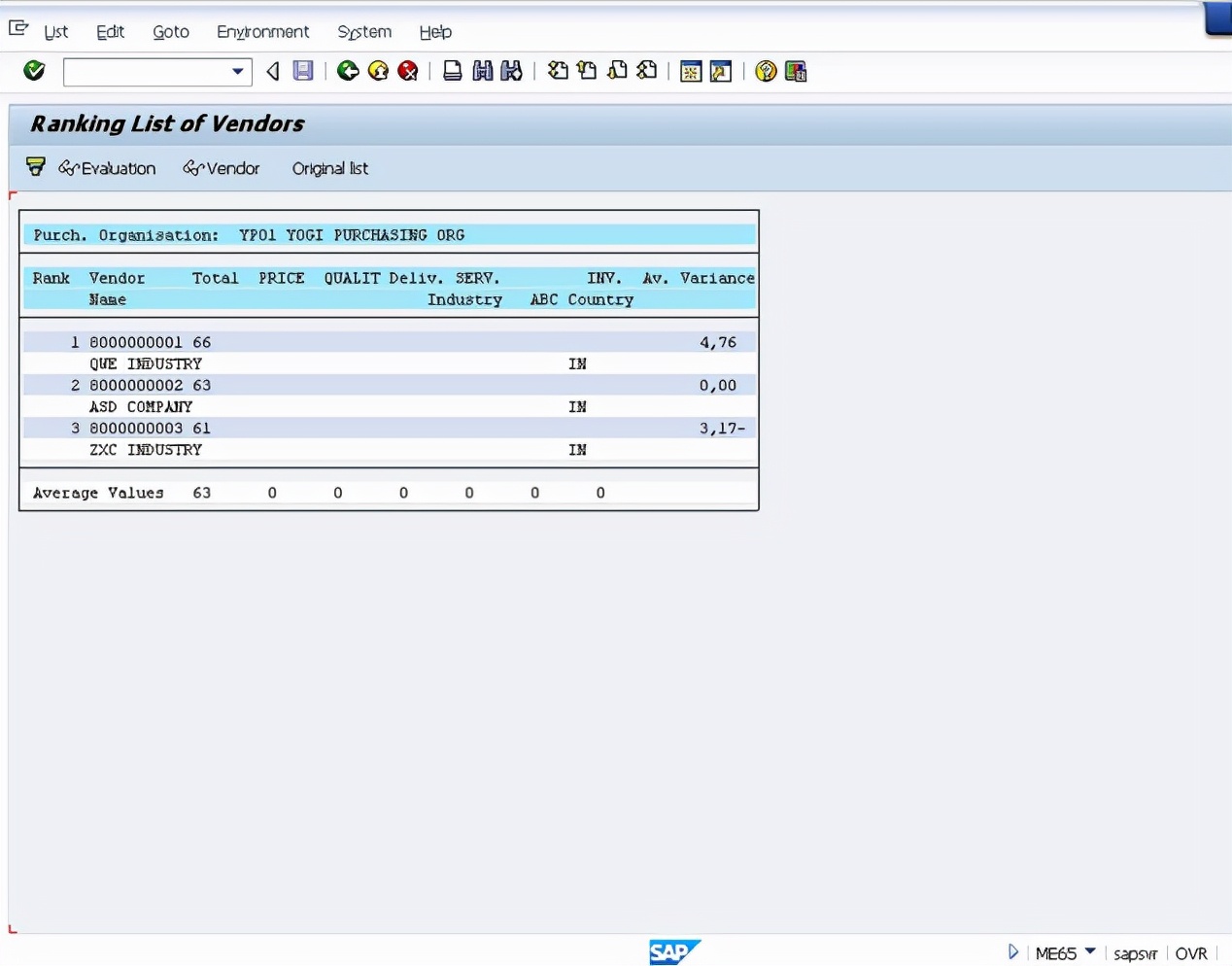The image size is (1232, 966).
Task: Click the Customize Local Layout icon
Action: pos(795,71)
